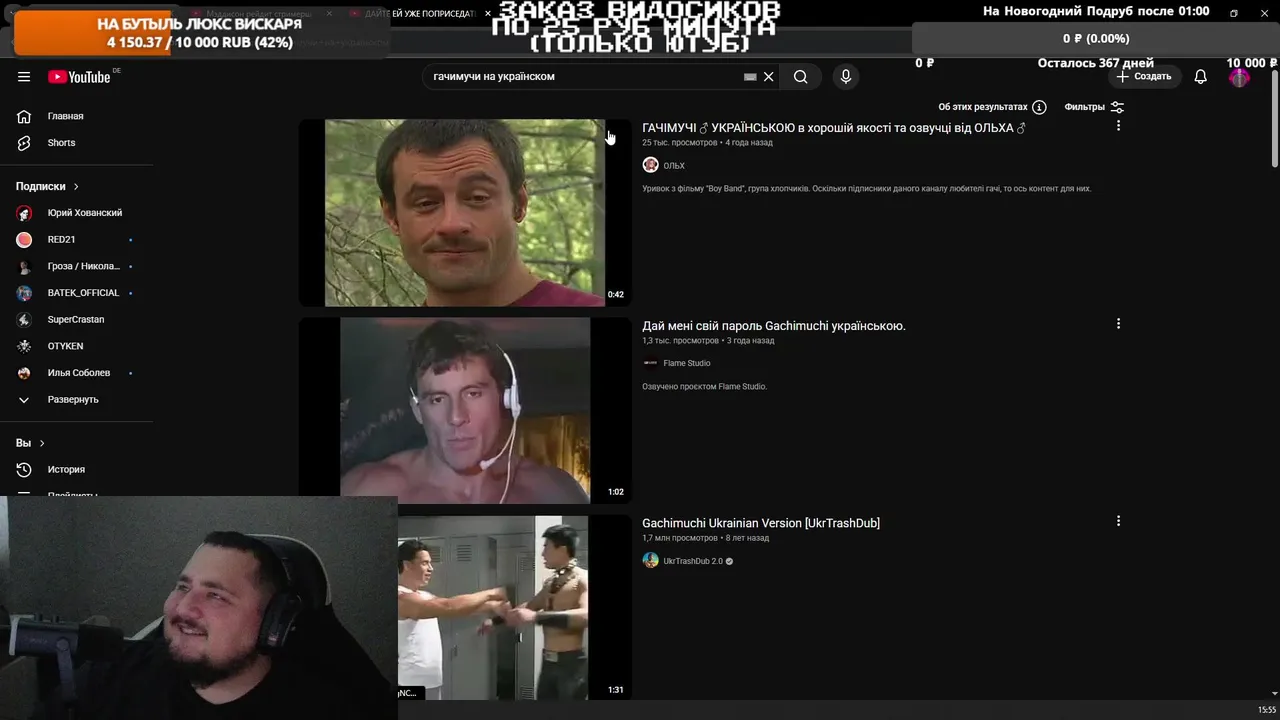Screen dimensions: 1280x720
Task: Click the video description text about Boy Band
Action: (866, 189)
